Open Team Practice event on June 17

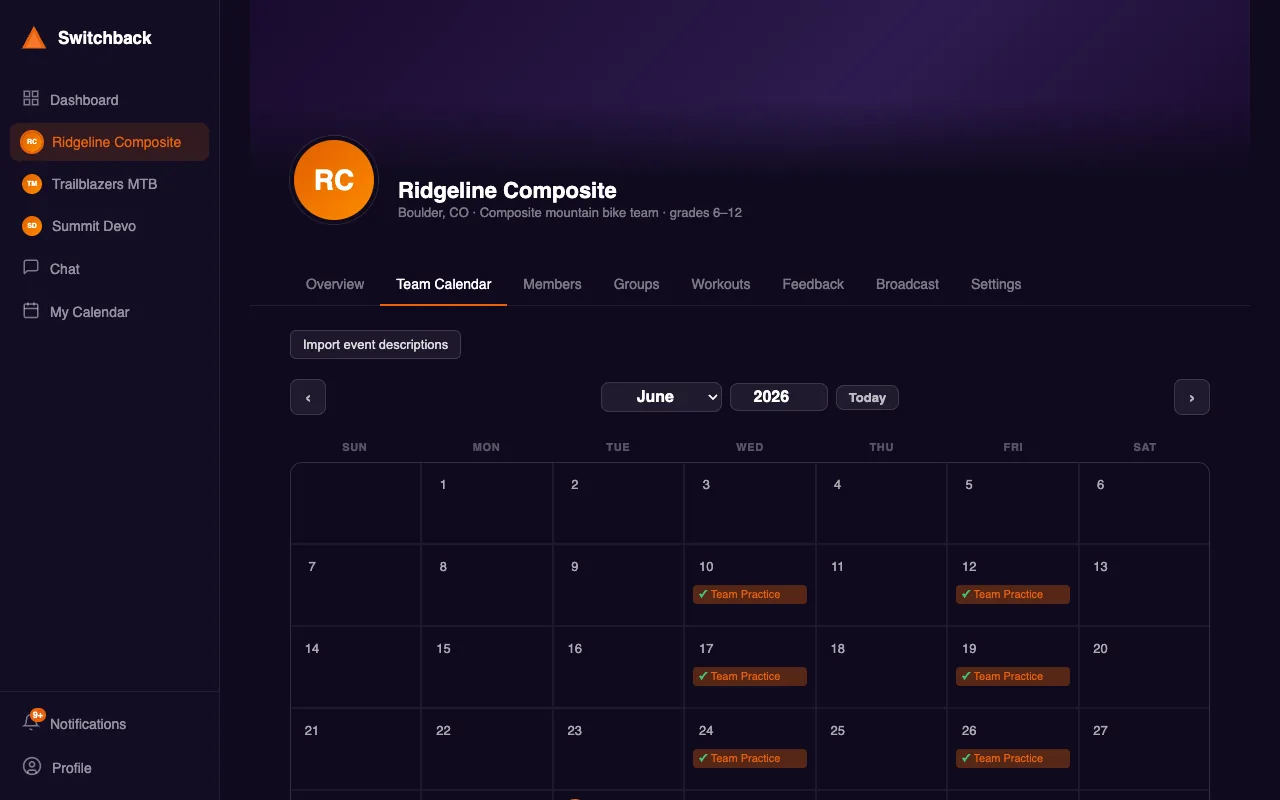(x=750, y=676)
